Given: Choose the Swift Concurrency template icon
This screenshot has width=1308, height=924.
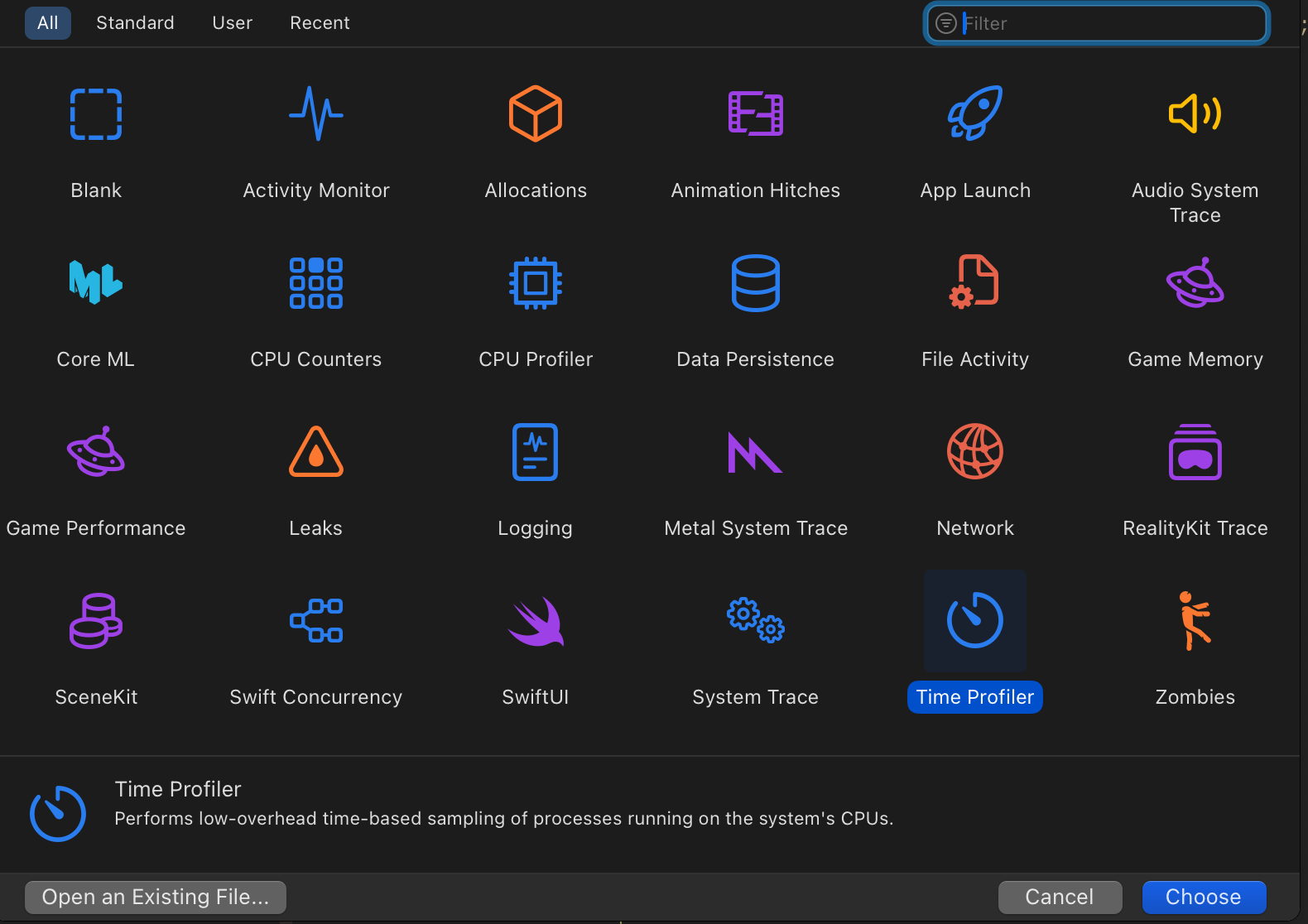Looking at the screenshot, I should tap(315, 621).
